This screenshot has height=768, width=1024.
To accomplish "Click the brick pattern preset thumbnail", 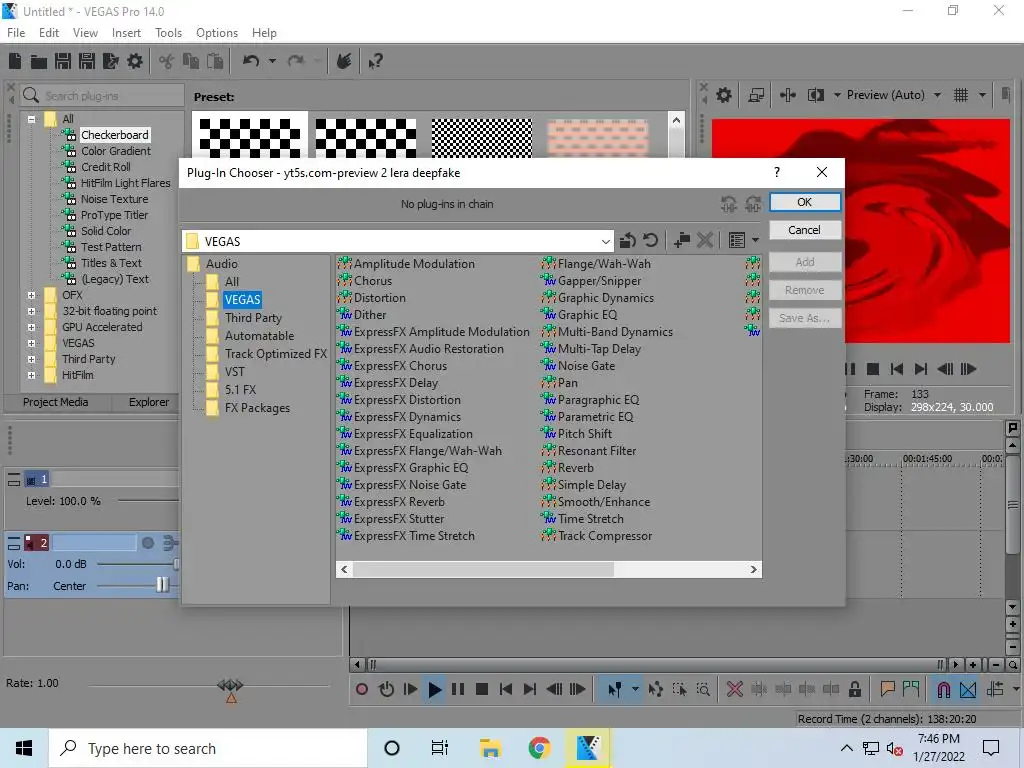I will coord(598,137).
